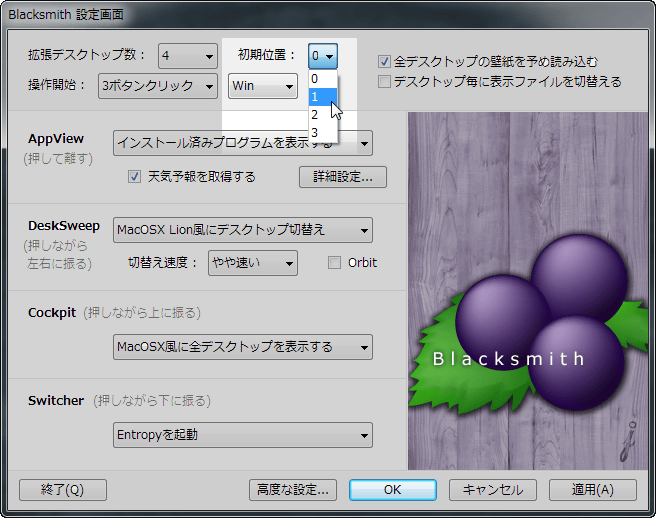Screen dimensions: 656x518
Task: Toggle 全デスクトップの壁紙を予め読み込む checkbox
Action: 384,62
